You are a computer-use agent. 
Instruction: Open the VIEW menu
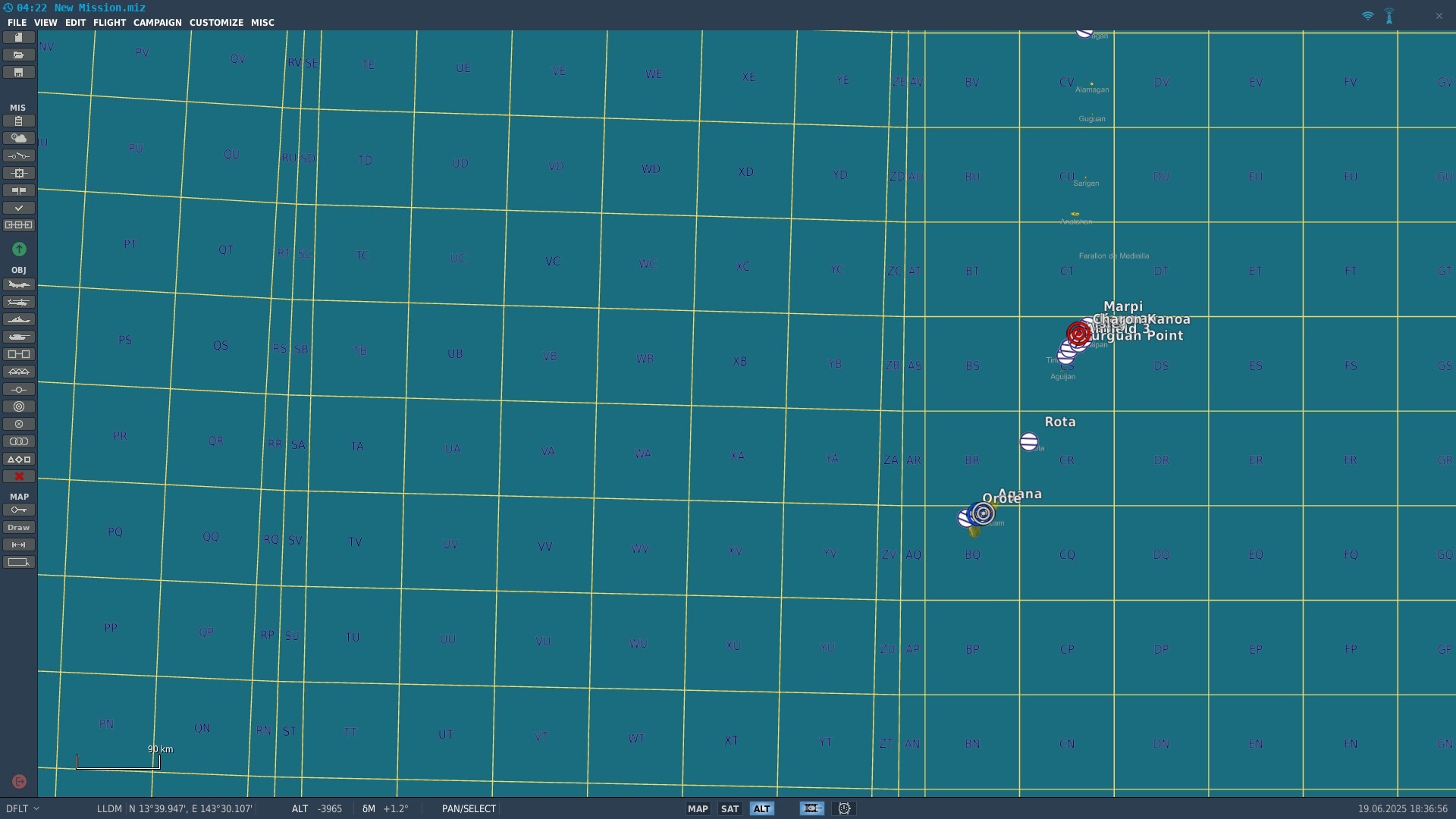pyautogui.click(x=45, y=23)
